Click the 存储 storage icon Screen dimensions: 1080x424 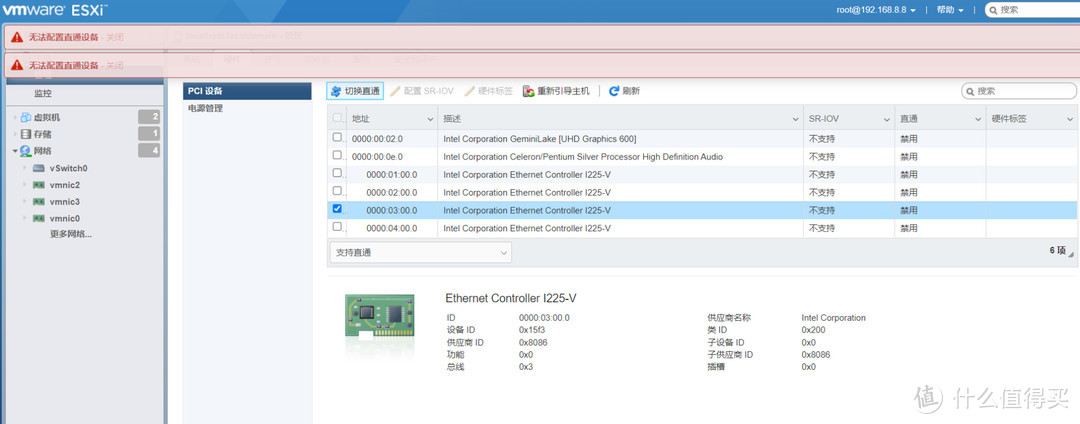(26, 134)
